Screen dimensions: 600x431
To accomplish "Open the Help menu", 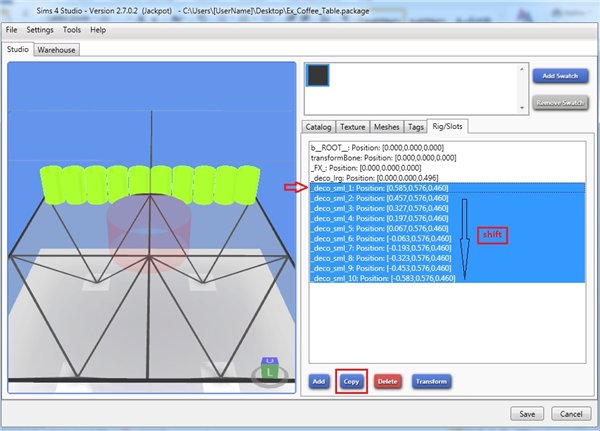I will tap(98, 30).
